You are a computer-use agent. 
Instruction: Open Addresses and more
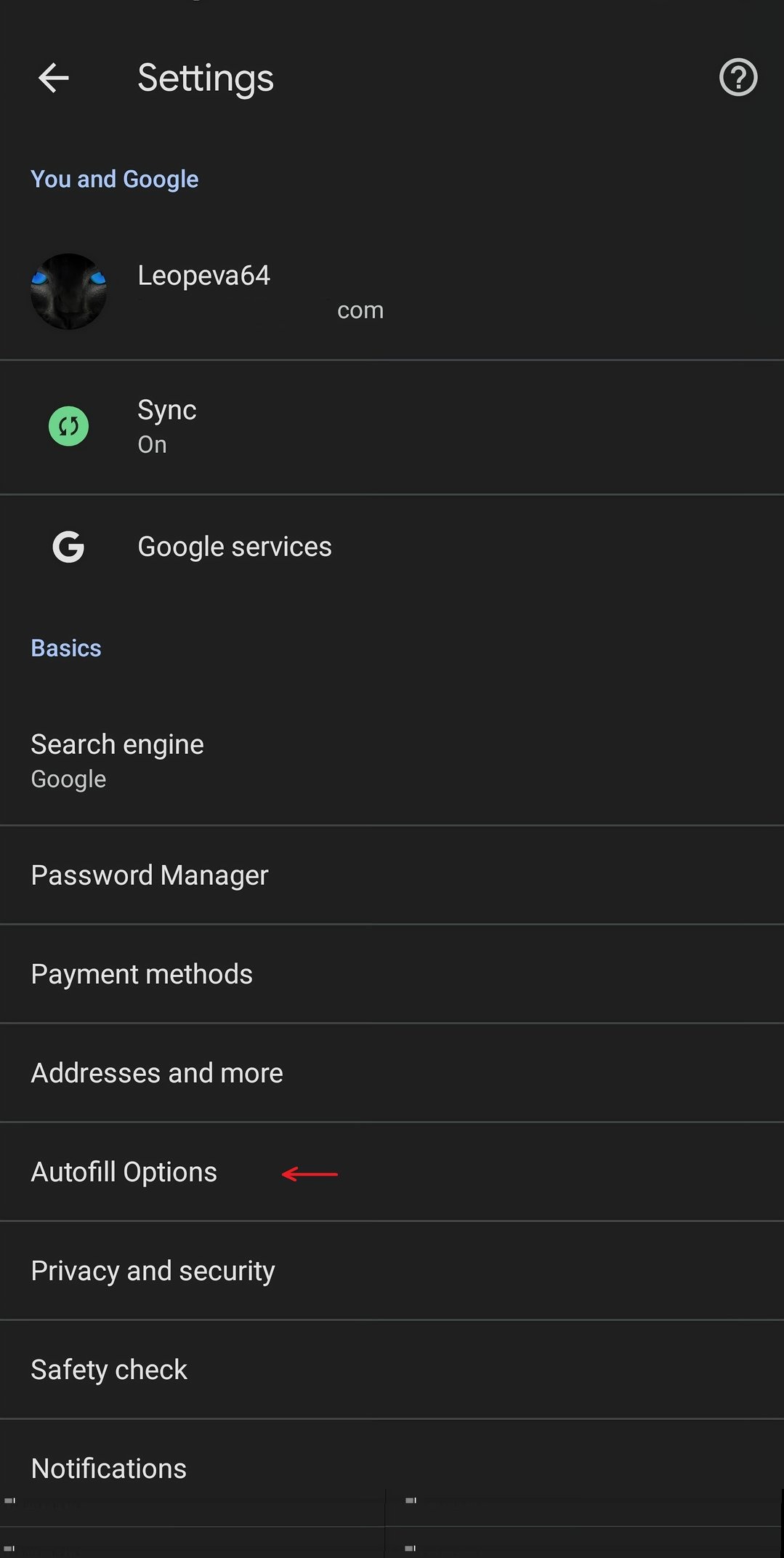point(157,1073)
